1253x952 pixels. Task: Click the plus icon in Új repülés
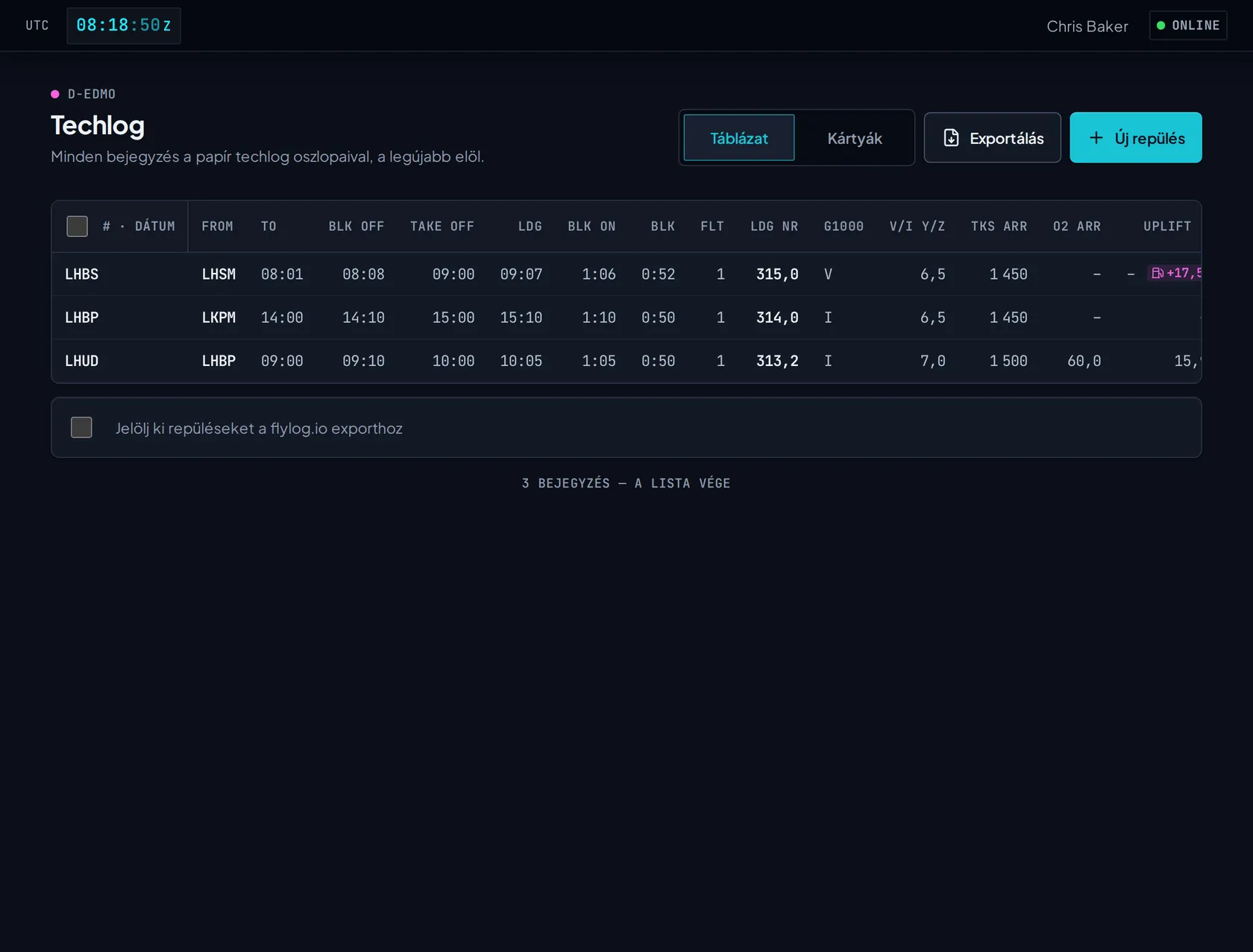[1096, 138]
